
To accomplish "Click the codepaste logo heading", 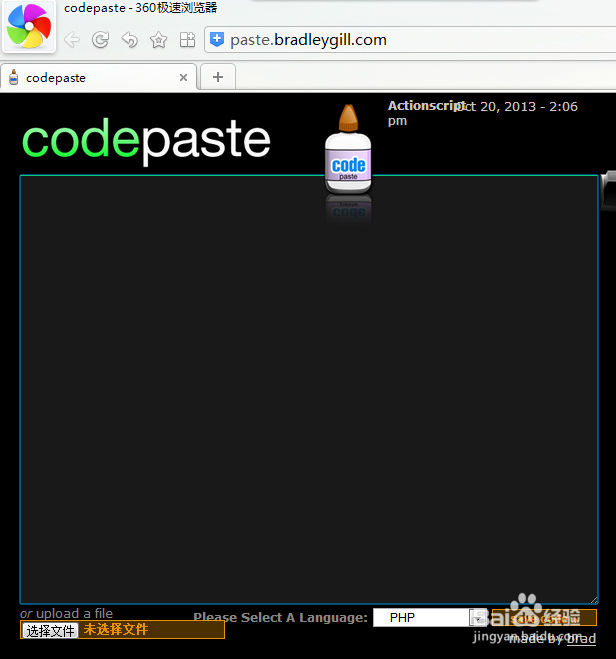I will [x=146, y=140].
